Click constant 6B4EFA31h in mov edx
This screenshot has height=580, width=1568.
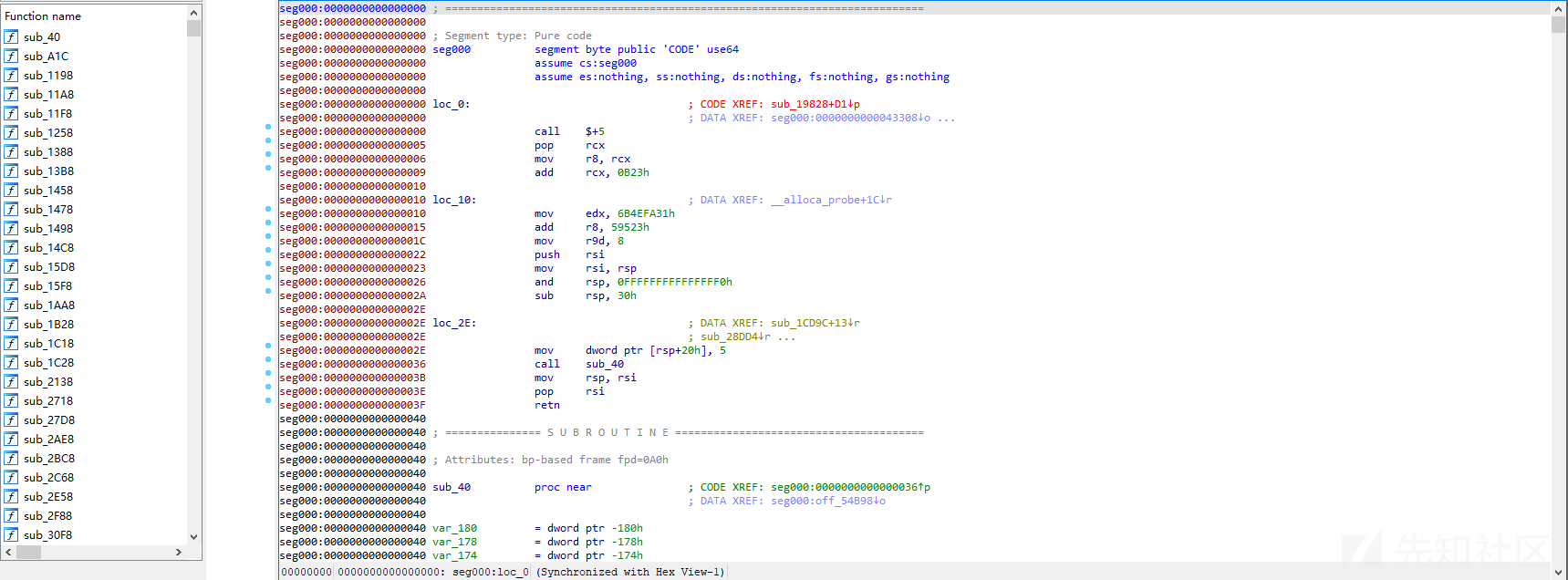click(646, 213)
